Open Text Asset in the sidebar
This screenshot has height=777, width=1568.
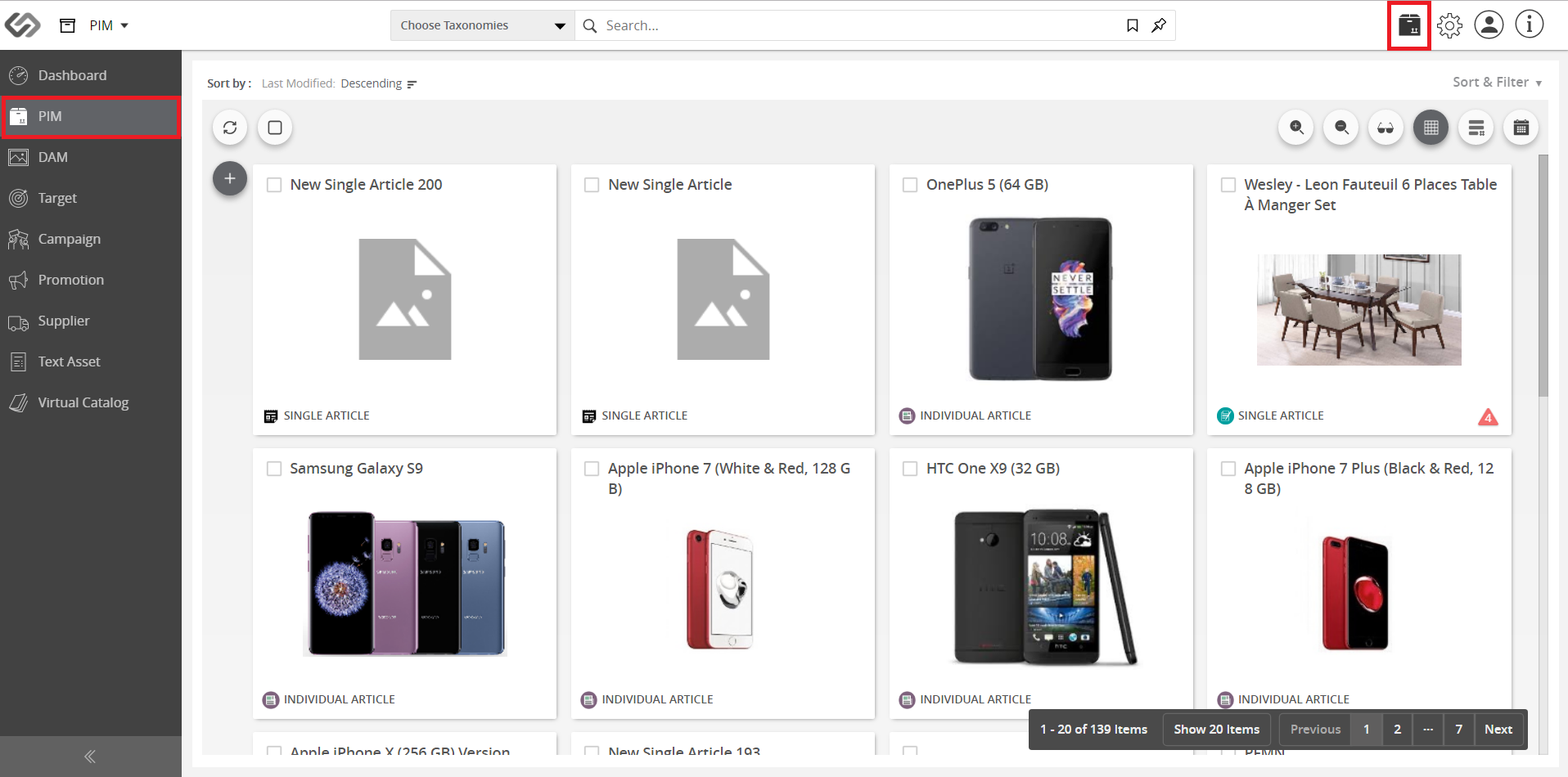click(91, 362)
